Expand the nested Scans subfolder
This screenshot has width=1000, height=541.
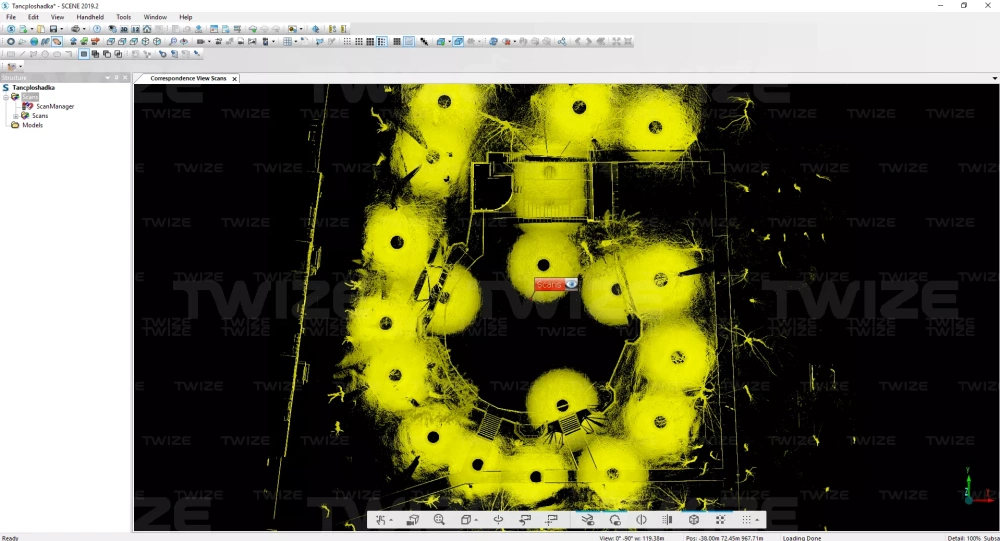coord(15,116)
